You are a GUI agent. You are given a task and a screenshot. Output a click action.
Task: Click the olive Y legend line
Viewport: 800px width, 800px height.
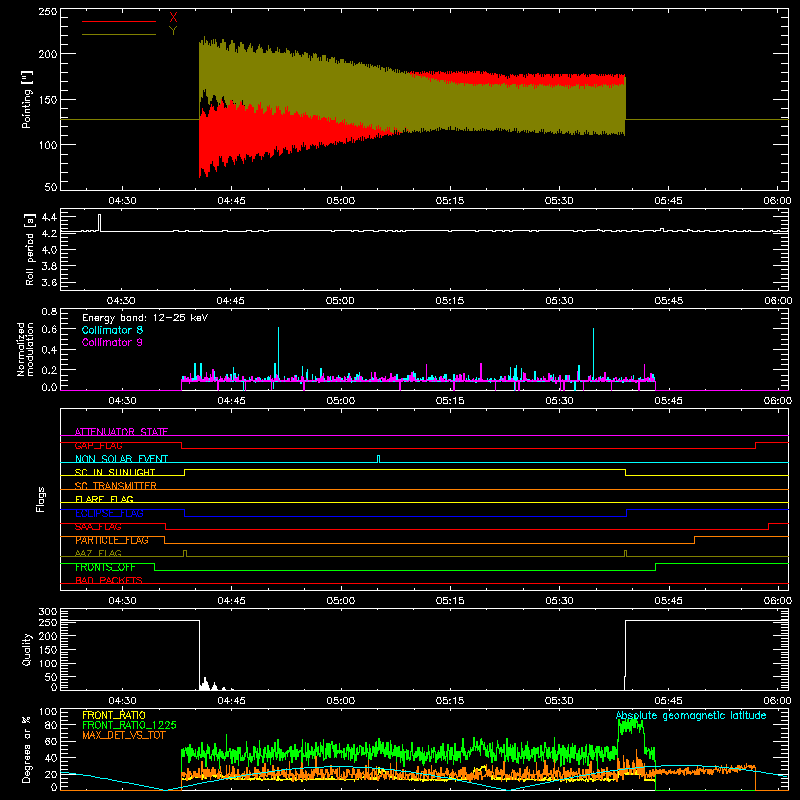coord(119,35)
